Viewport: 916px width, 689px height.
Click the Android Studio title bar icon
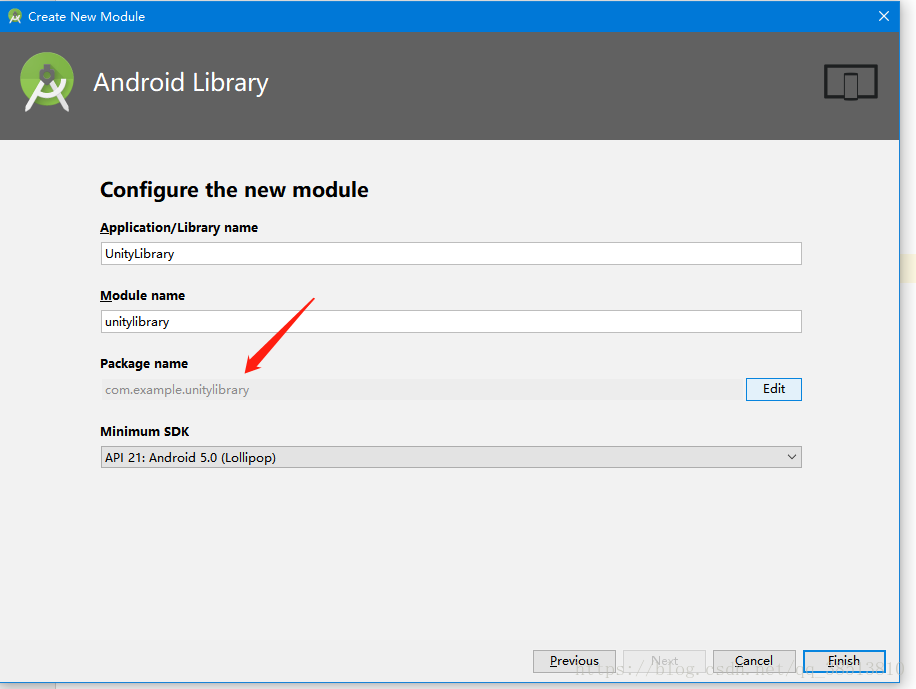point(15,16)
